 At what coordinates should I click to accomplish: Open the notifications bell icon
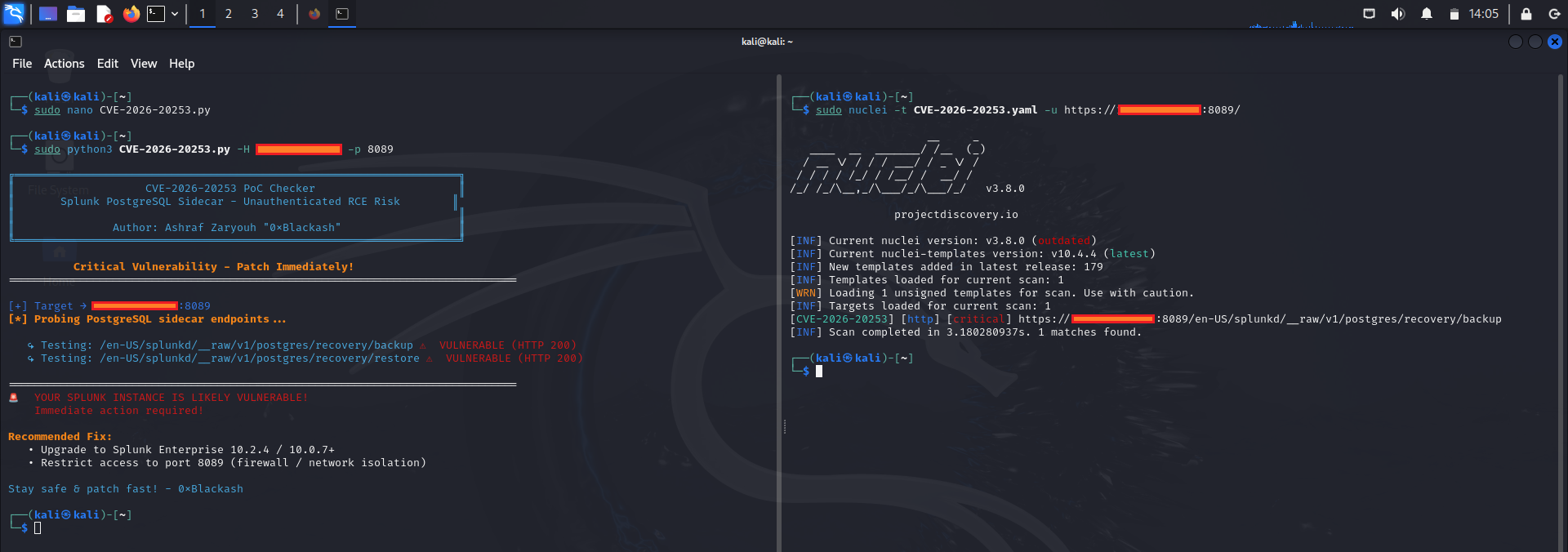coord(1427,14)
